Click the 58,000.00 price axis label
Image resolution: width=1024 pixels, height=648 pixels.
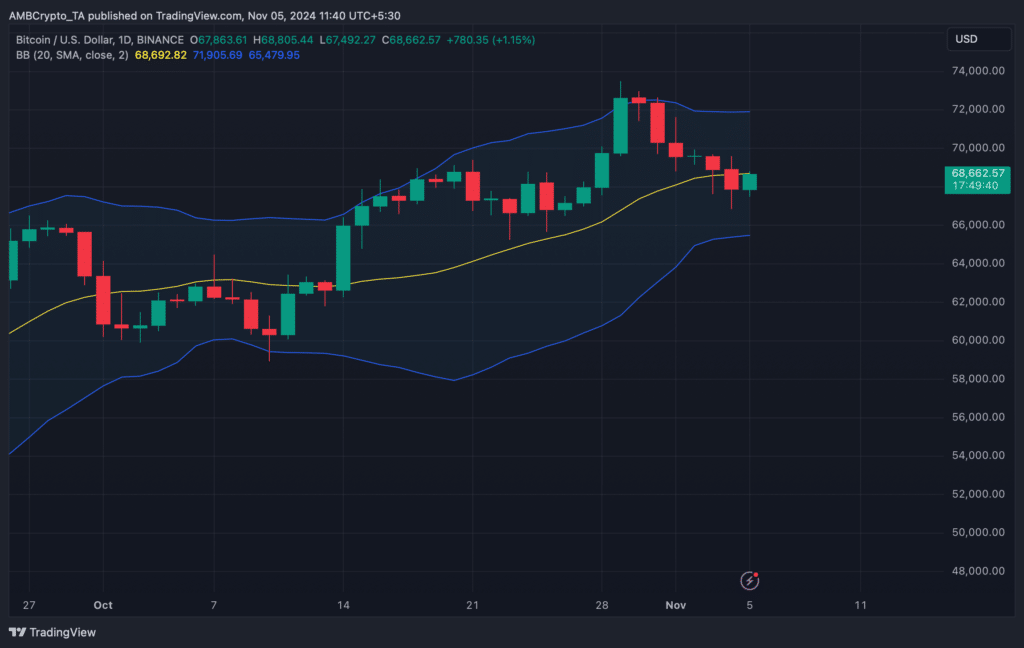(x=978, y=379)
